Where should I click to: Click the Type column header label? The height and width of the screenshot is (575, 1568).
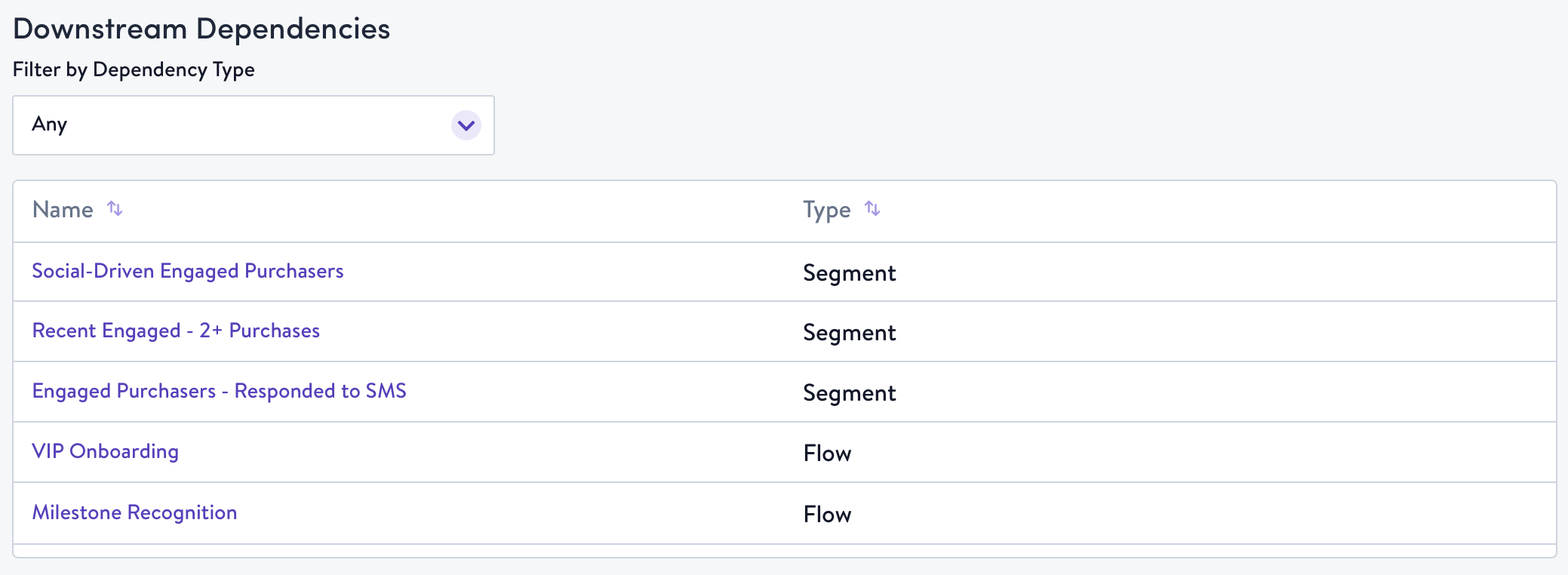coord(826,210)
